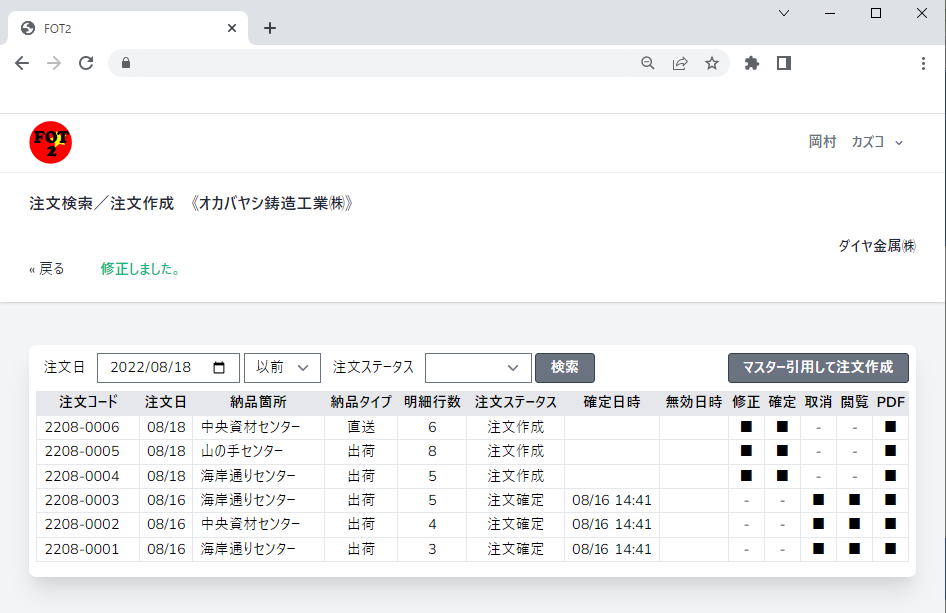Image resolution: width=946 pixels, height=613 pixels.
Task: Click cancel square for order 2208-0003
Action: (818, 500)
